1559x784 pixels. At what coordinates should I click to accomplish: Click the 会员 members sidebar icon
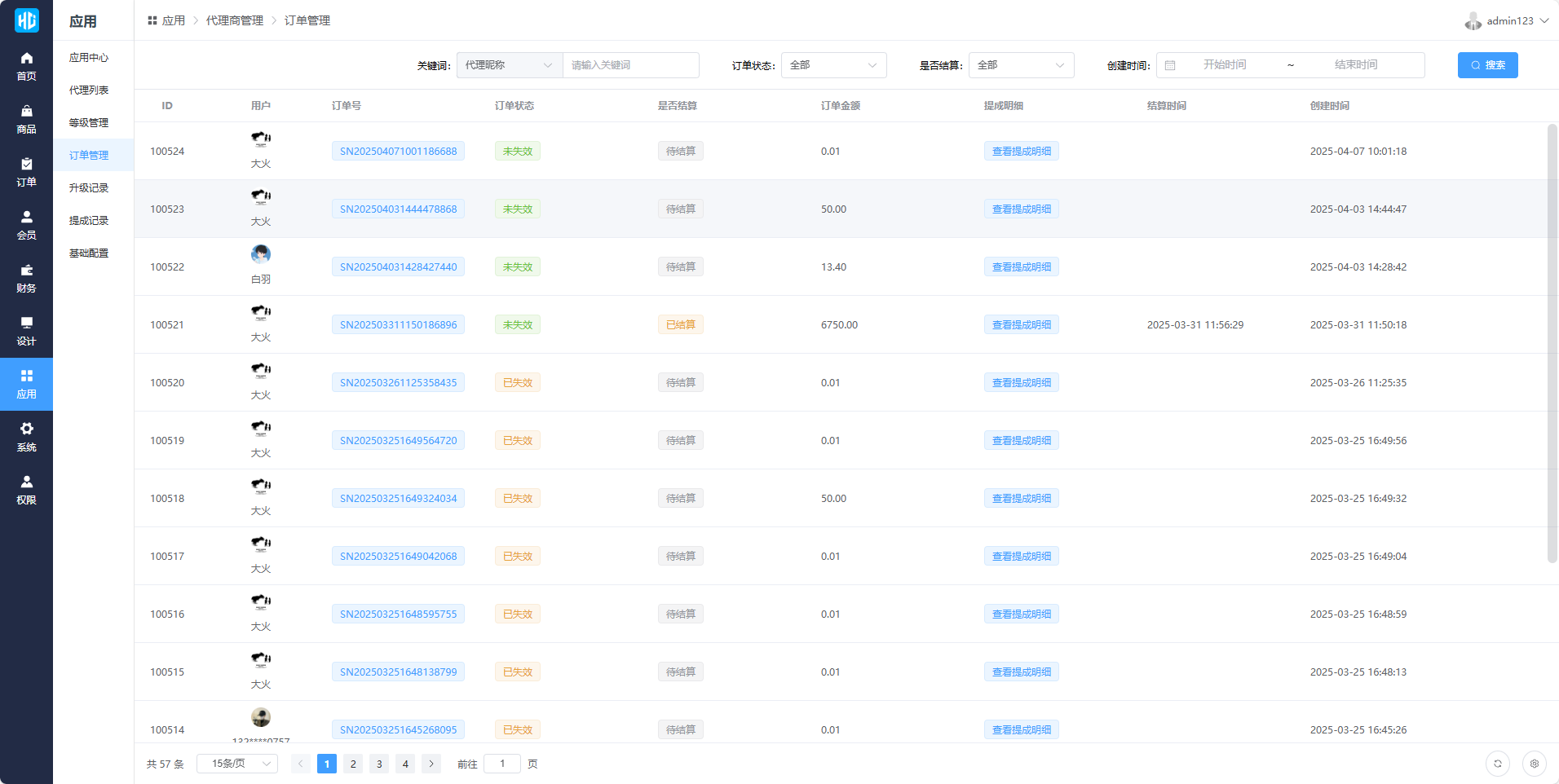click(26, 225)
